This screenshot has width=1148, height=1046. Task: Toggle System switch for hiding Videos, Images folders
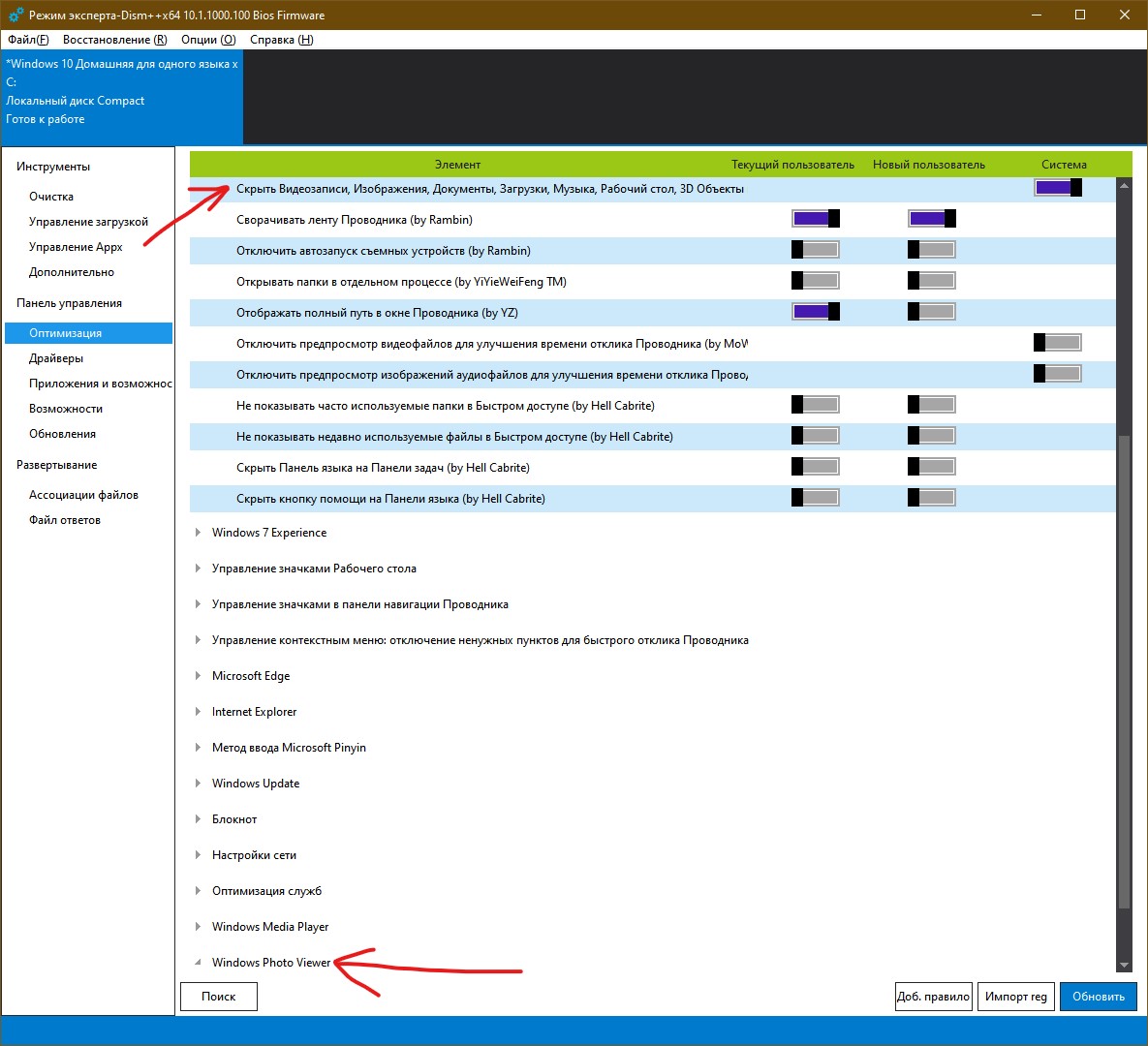1057,188
